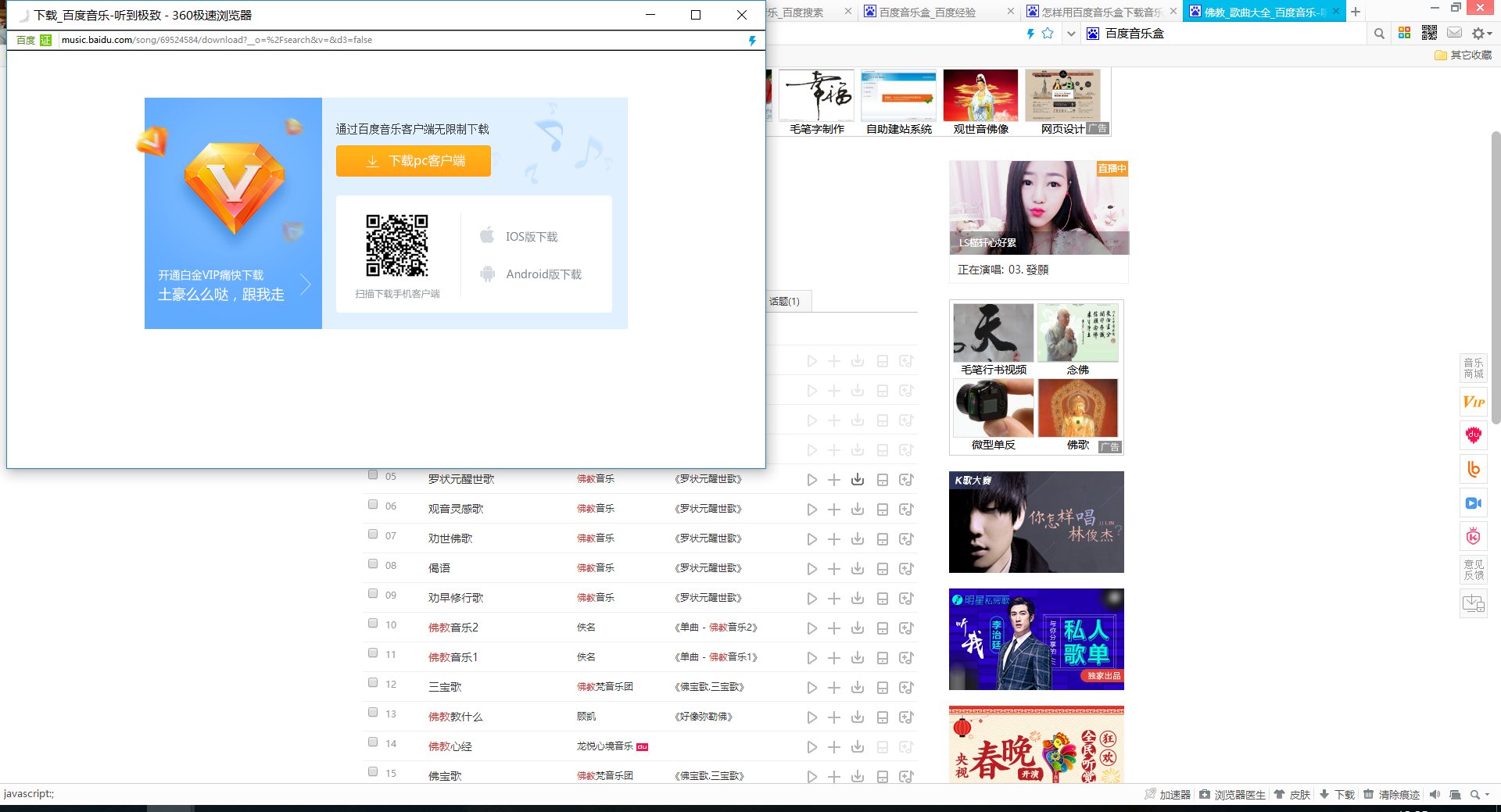Open a new browser tab

1356,12
